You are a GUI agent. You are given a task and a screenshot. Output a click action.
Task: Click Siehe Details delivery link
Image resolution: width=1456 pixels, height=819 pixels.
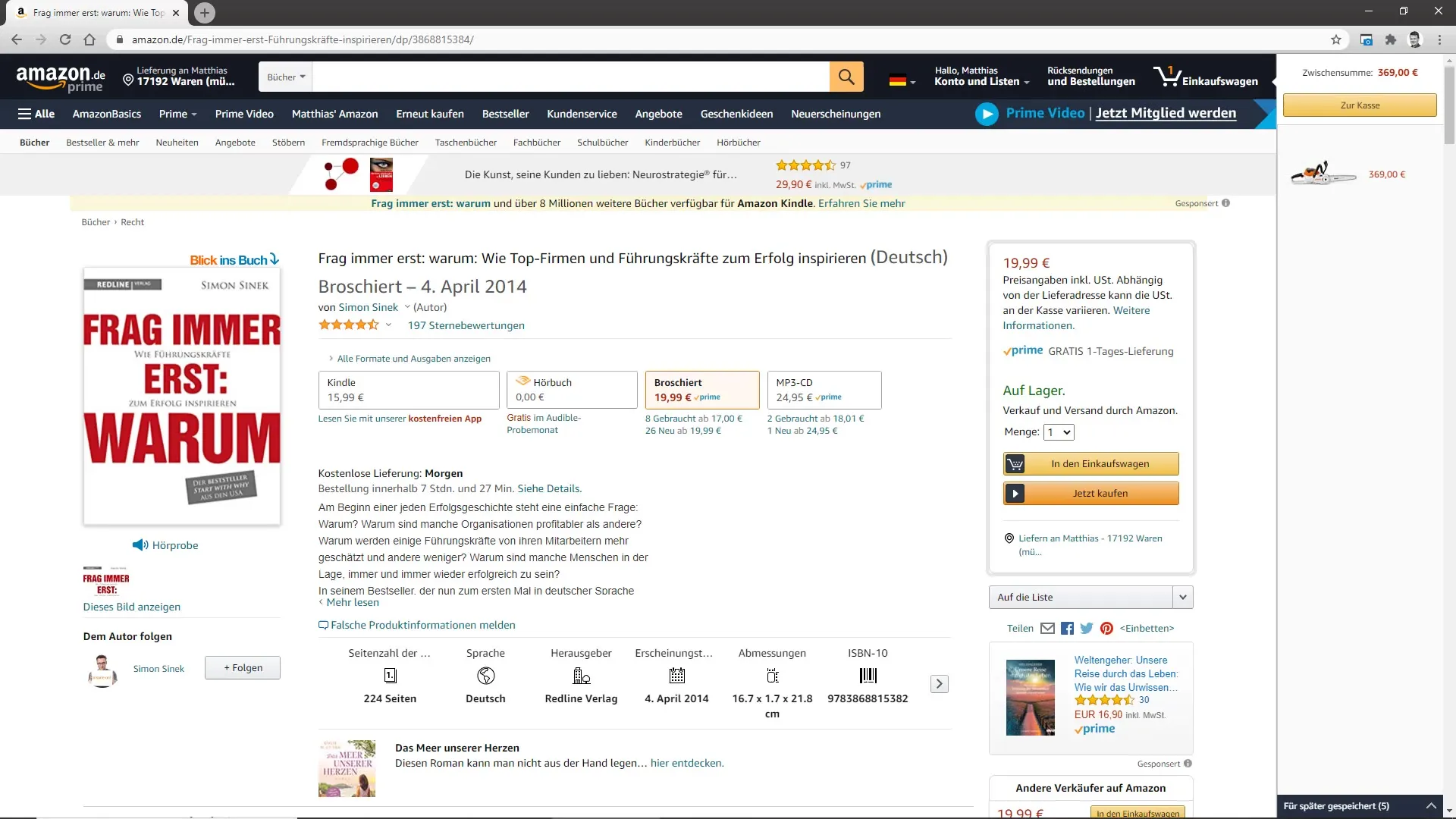(x=549, y=488)
